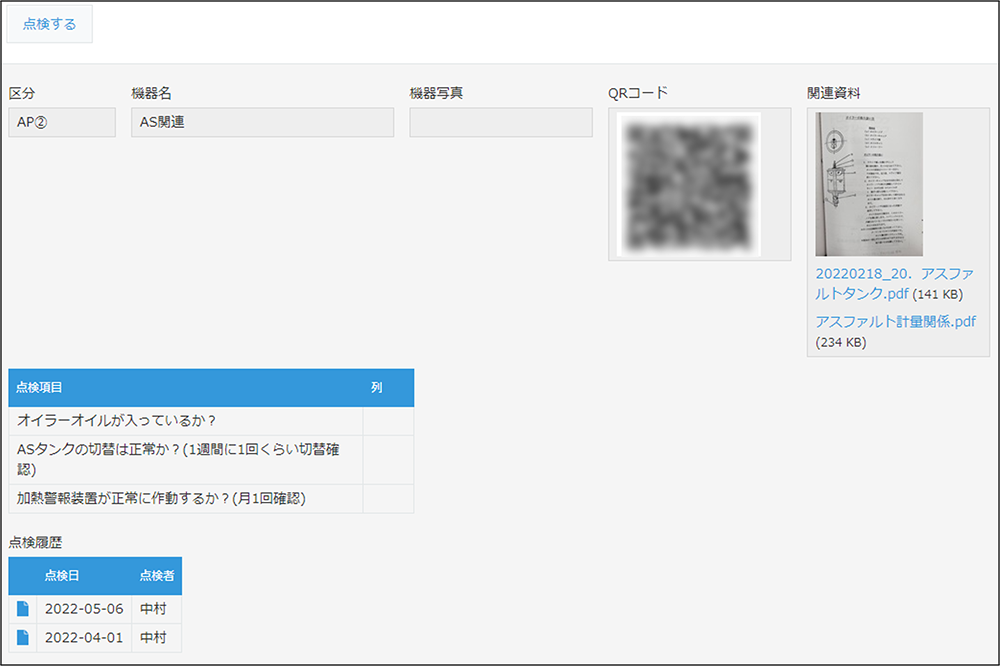Click 中村 in the 2022-05-06 row
This screenshot has width=1000, height=666.
(154, 609)
